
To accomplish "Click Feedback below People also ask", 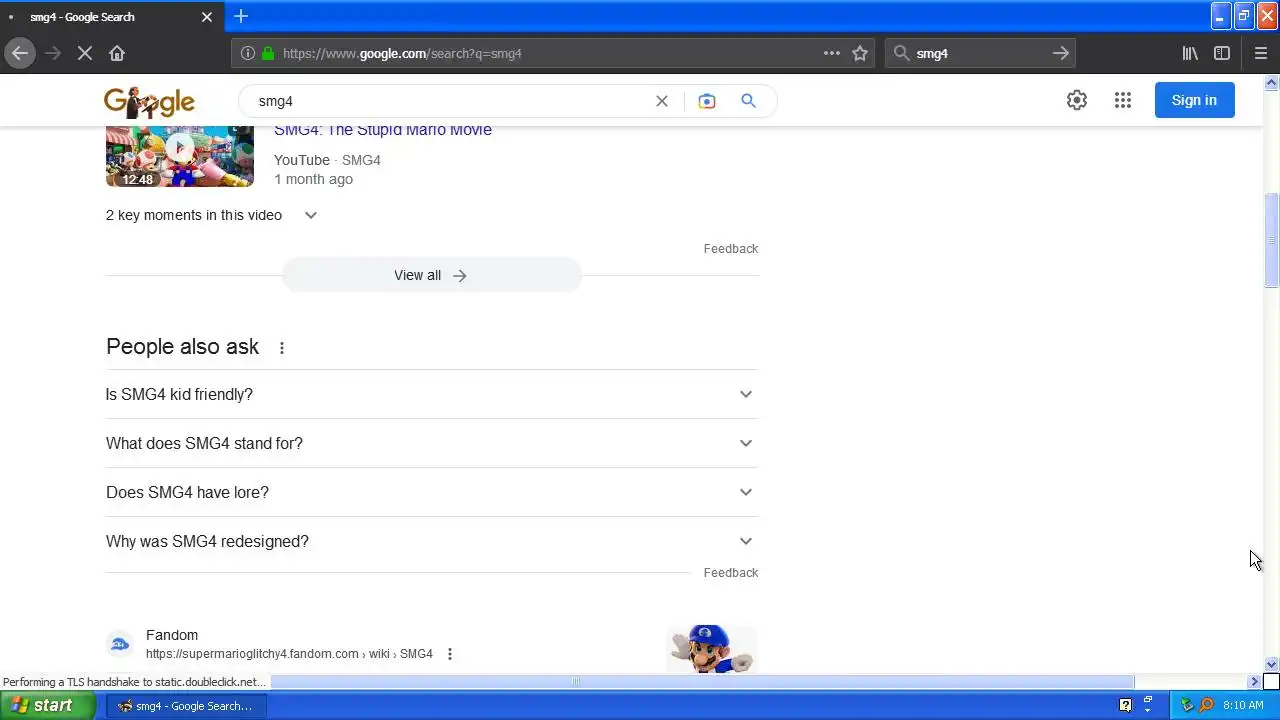I will tap(731, 573).
